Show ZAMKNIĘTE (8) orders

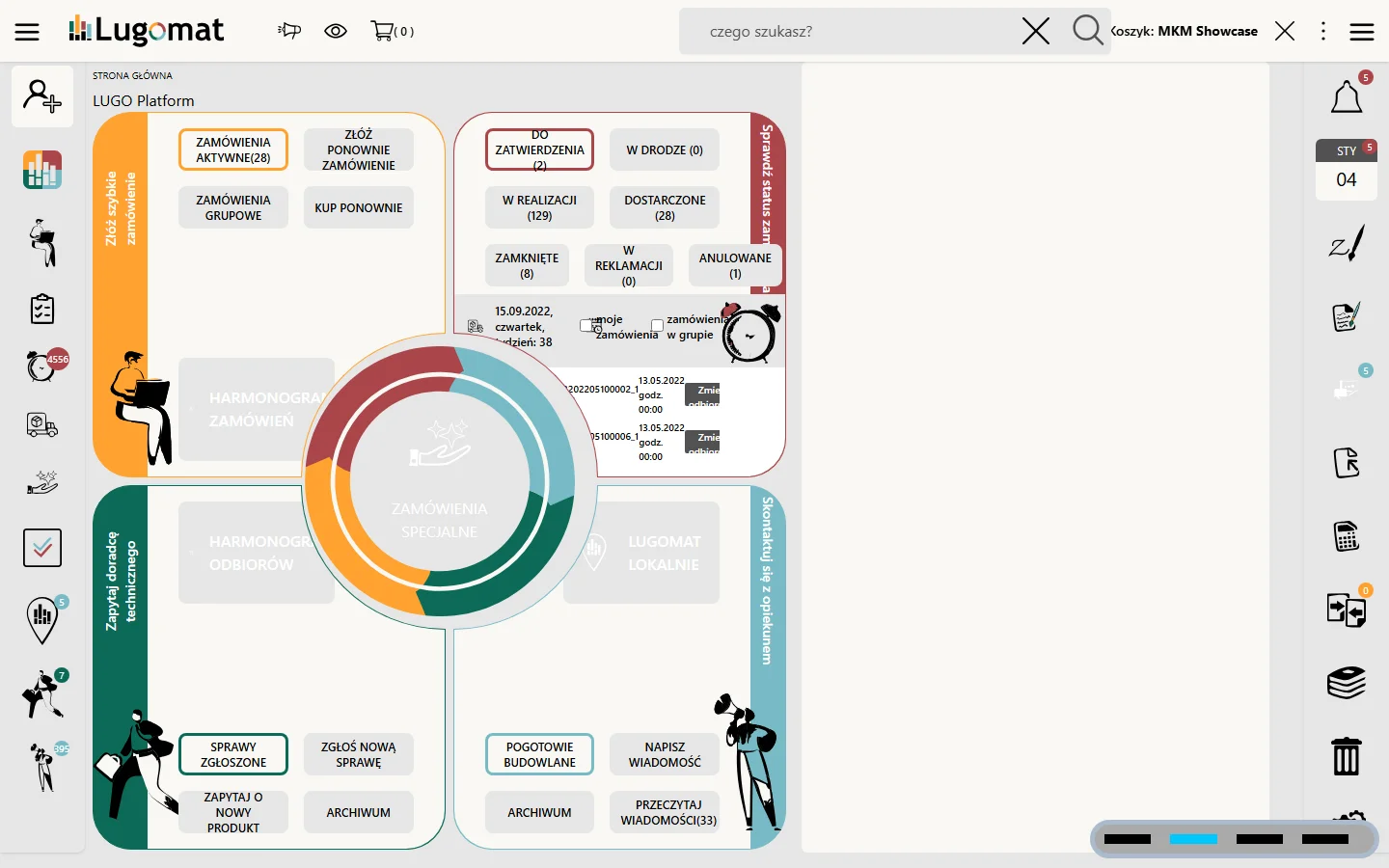[527, 266]
